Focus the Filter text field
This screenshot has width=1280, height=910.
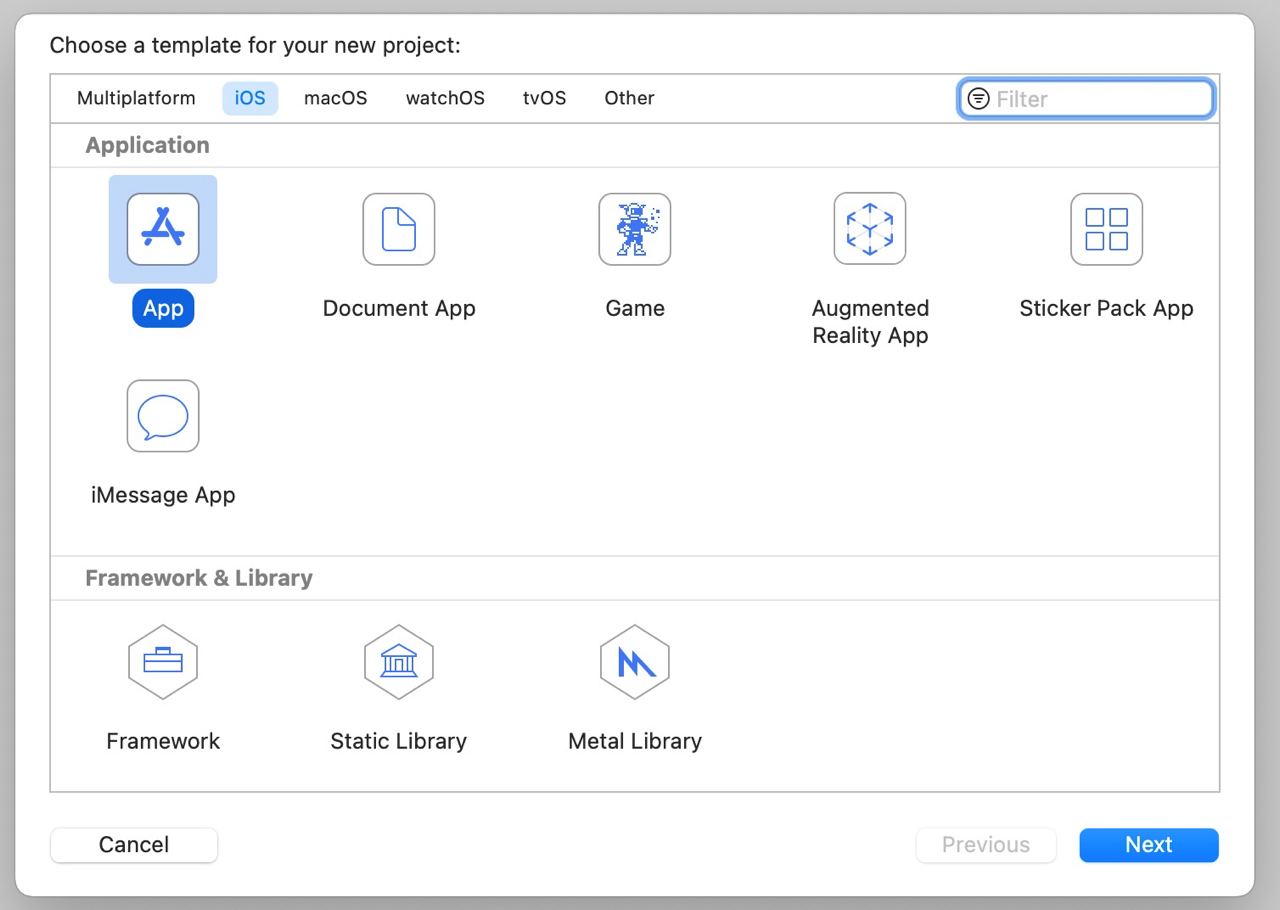coord(1086,98)
